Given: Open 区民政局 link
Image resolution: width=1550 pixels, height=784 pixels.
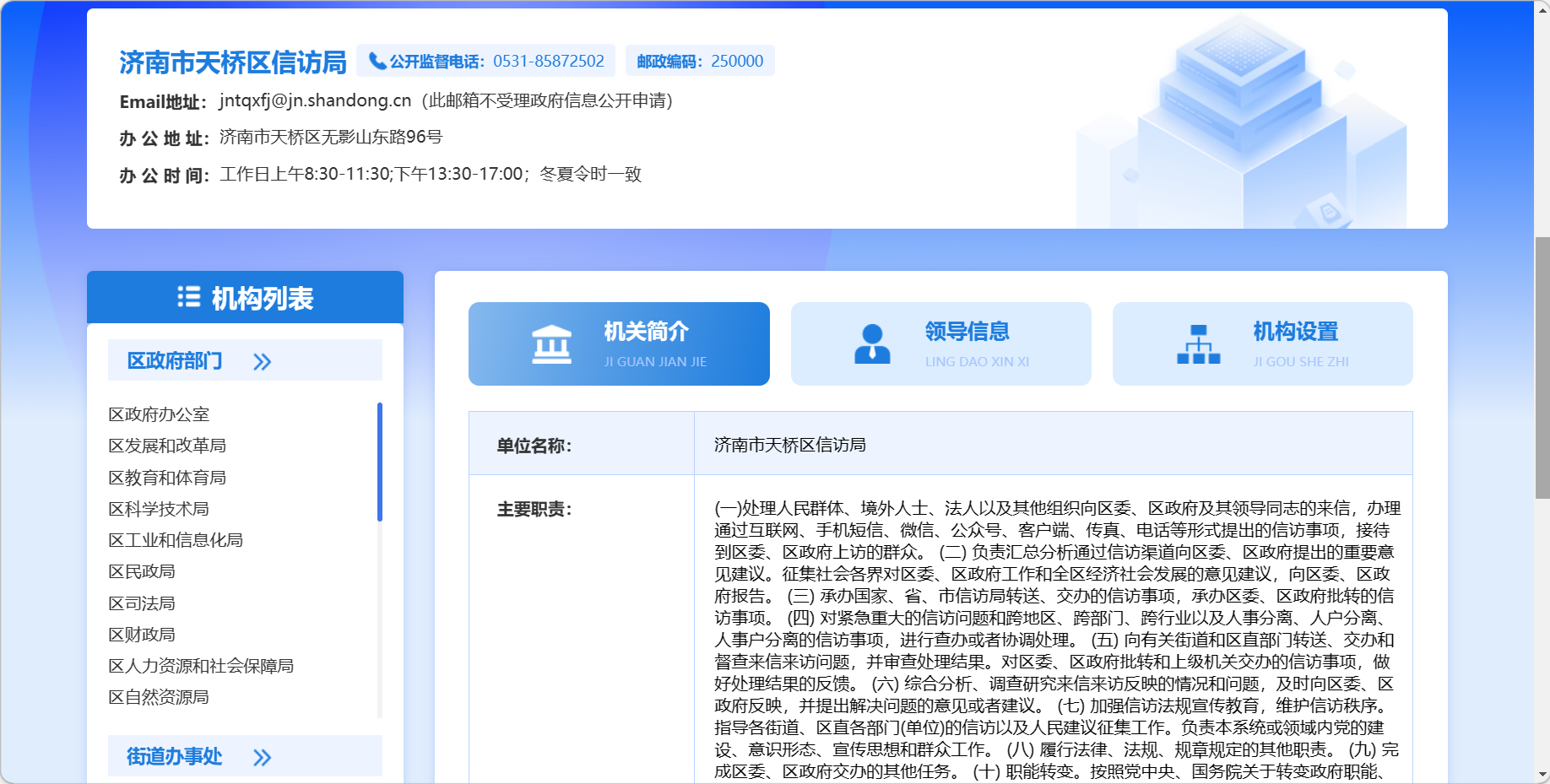Looking at the screenshot, I should tap(142, 571).
